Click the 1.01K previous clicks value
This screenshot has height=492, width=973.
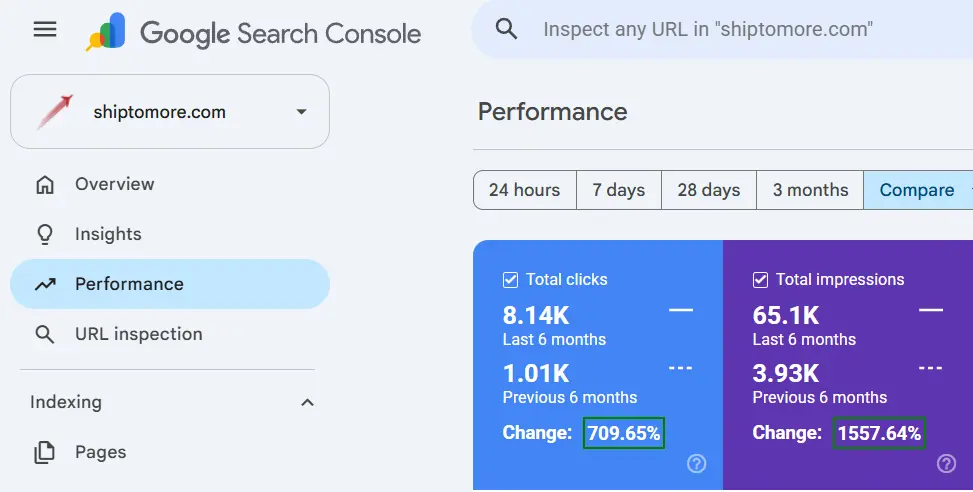(536, 373)
